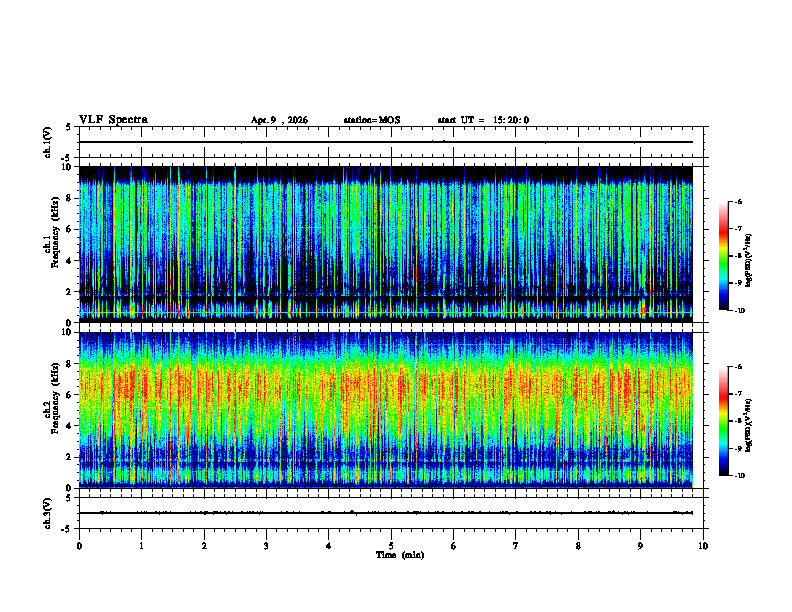Click the log(PSD) label beside ch.2 color bar
The image size is (792, 612).
[748, 426]
